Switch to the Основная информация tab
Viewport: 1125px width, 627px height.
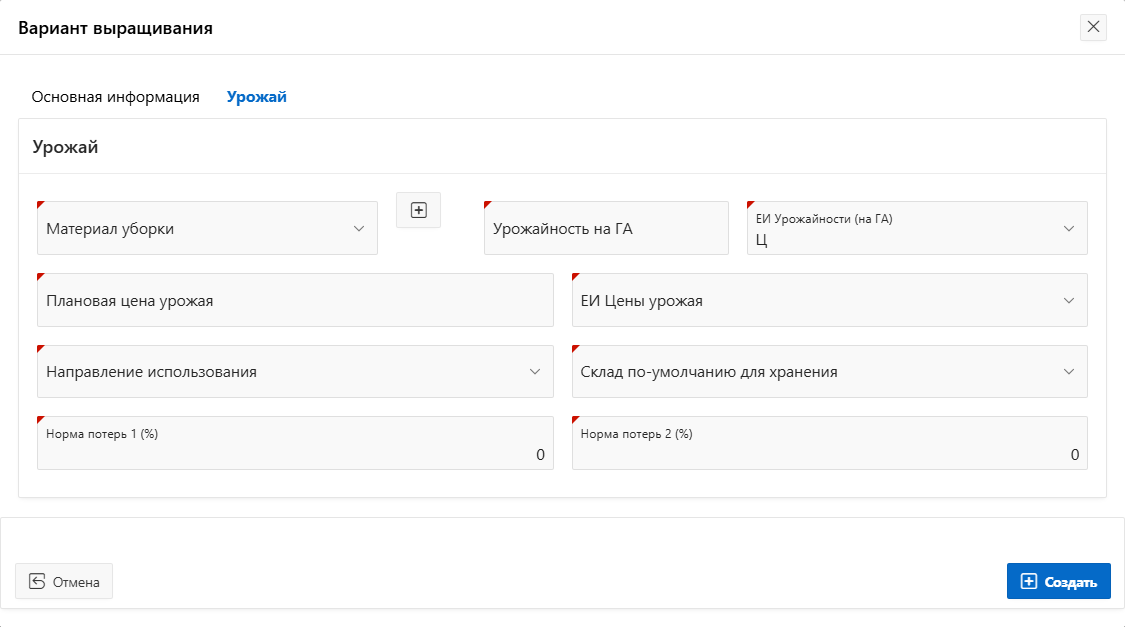coord(116,97)
